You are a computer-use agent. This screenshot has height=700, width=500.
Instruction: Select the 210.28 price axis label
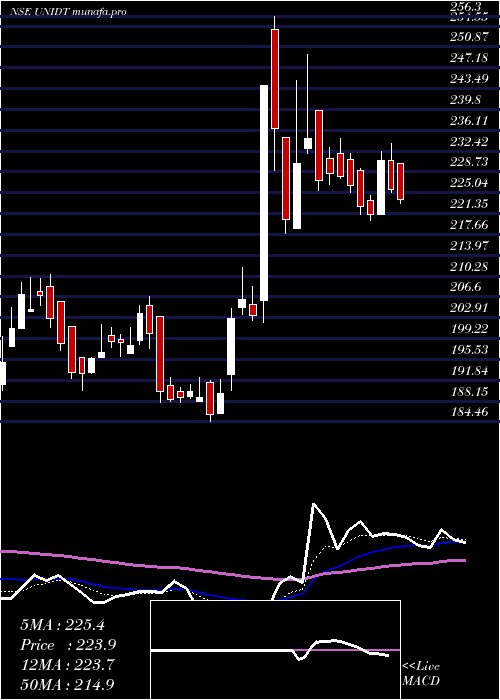468,266
